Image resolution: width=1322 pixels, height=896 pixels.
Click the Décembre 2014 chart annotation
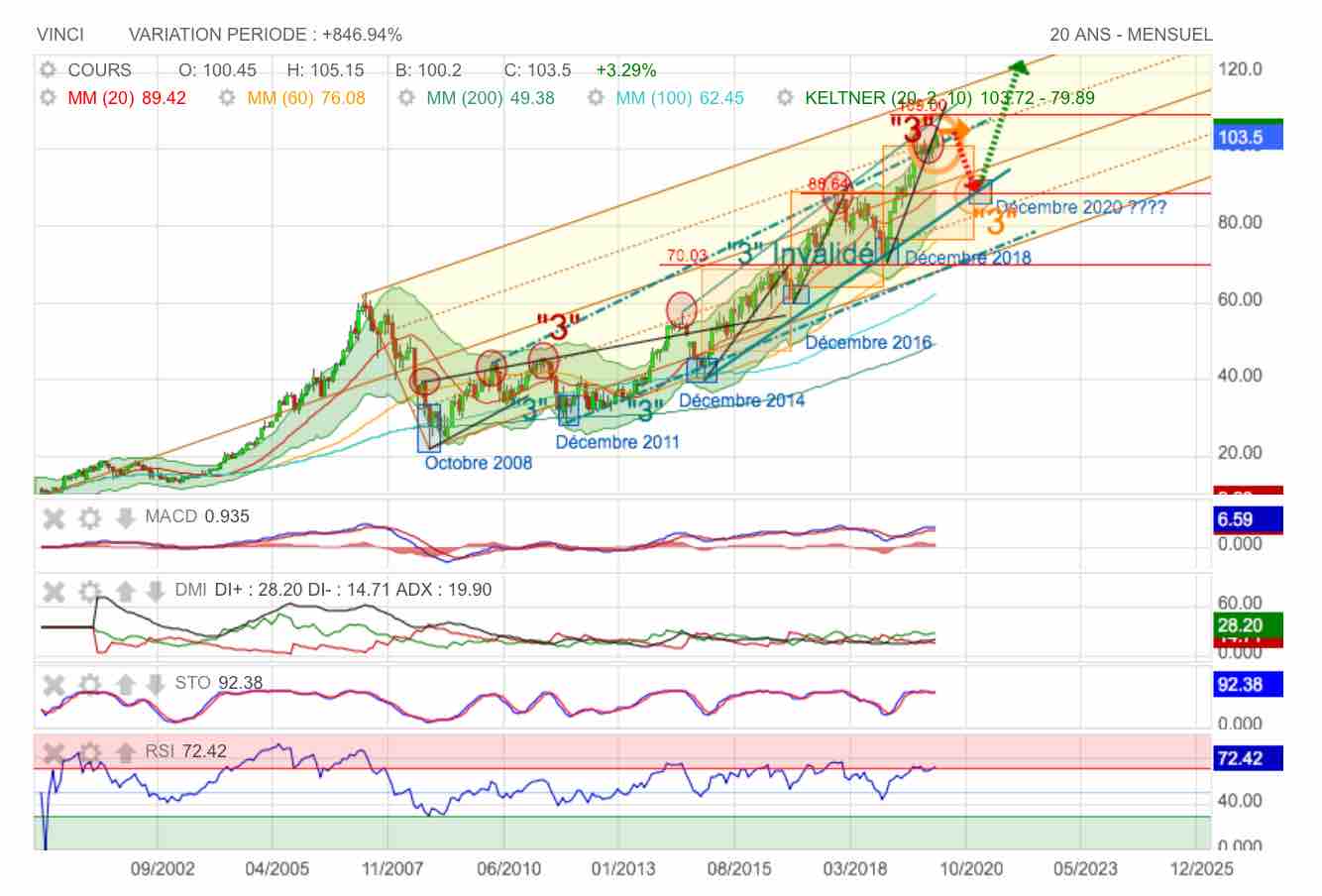(742, 400)
